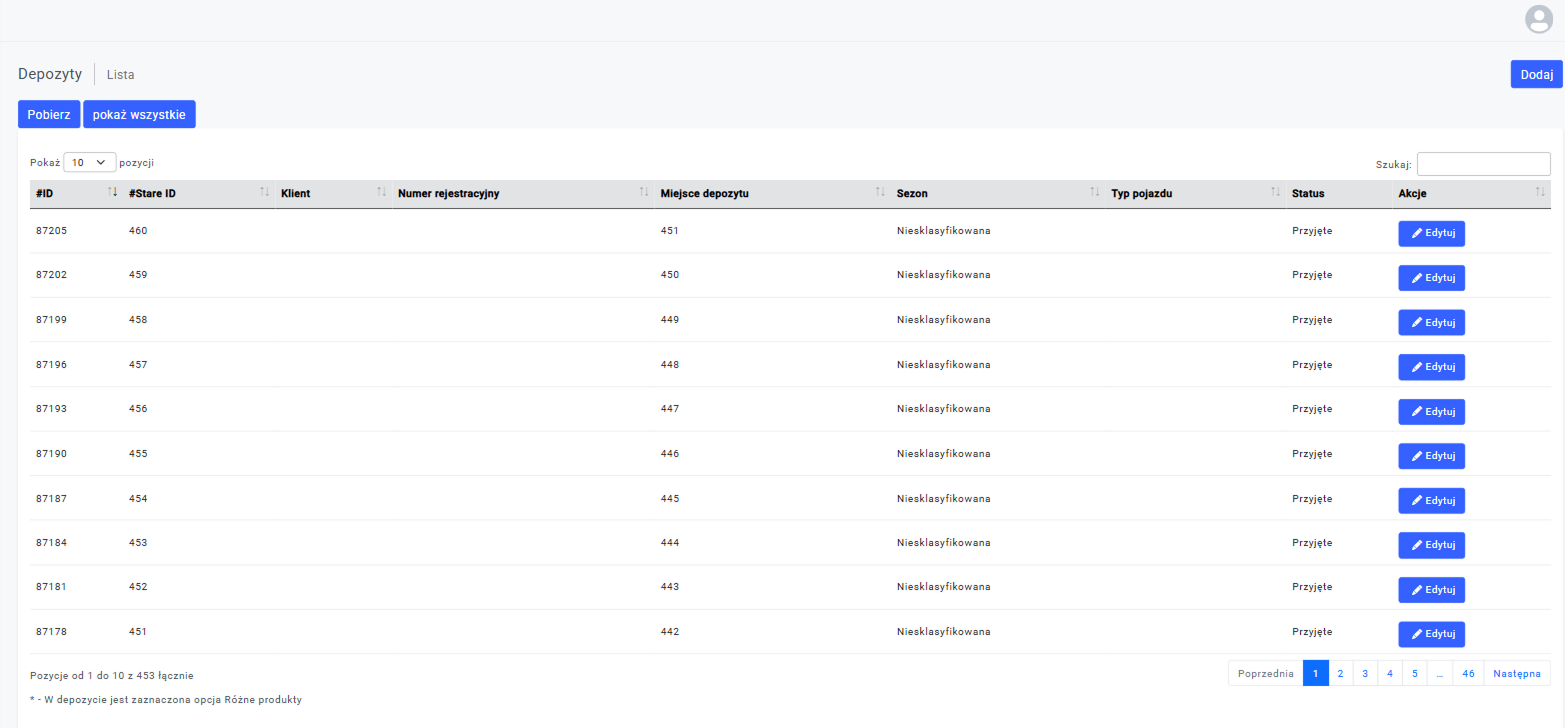
Task: Edit deposit 87205 with Edytuj
Action: point(1431,233)
